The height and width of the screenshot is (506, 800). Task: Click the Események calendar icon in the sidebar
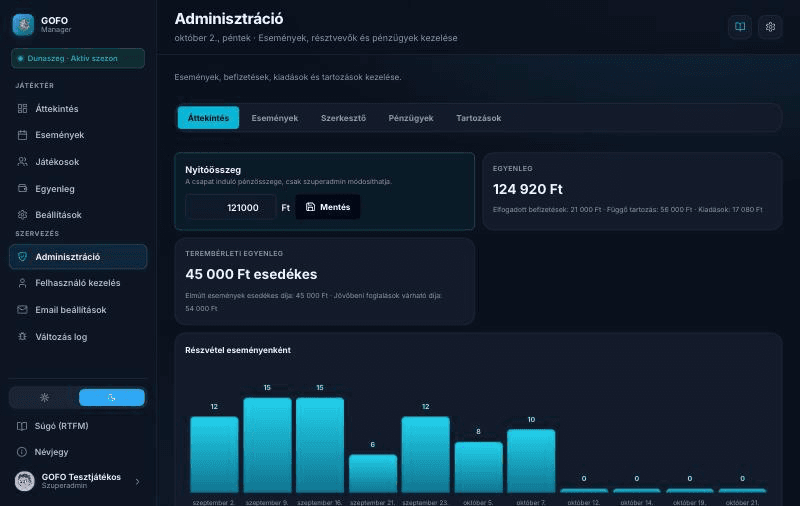[22, 135]
